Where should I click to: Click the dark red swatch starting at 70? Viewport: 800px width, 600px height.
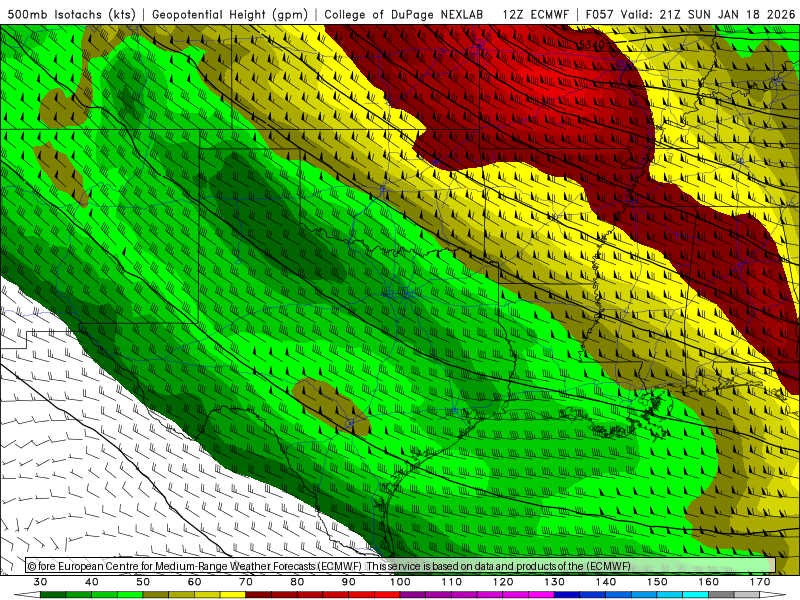click(x=259, y=595)
